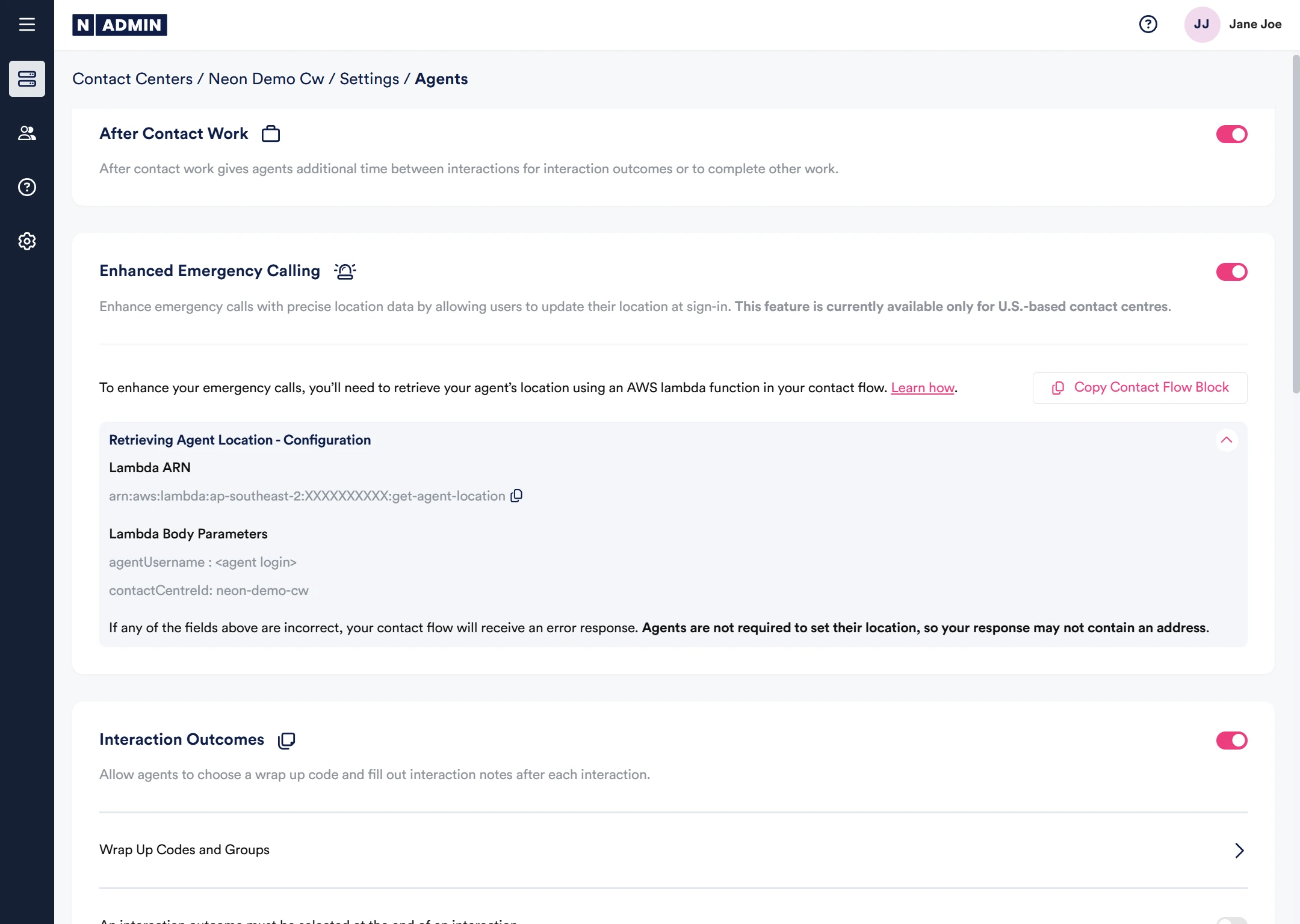The width and height of the screenshot is (1300, 924).
Task: Click Copy Contact Flow Block button
Action: coord(1140,387)
